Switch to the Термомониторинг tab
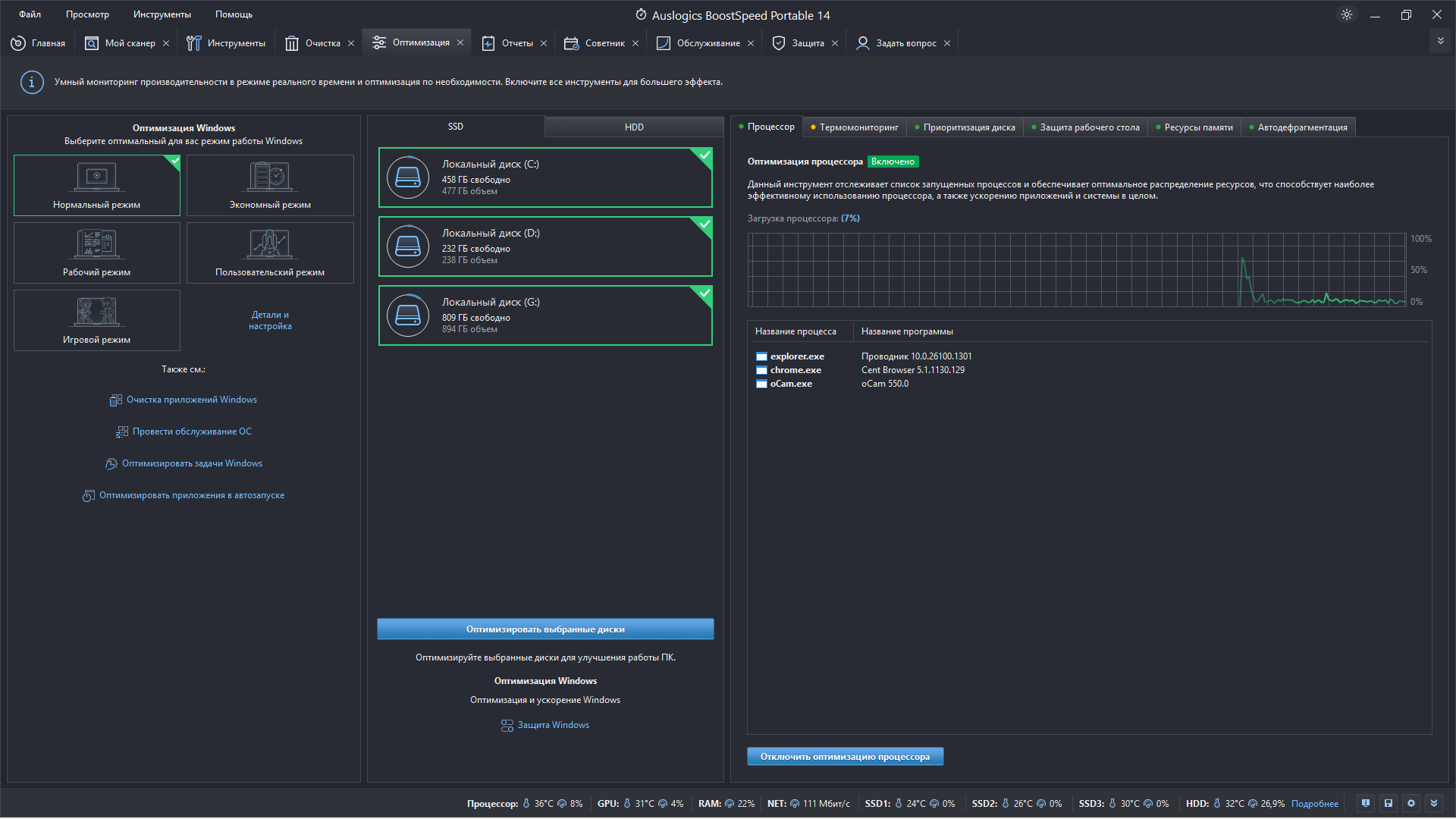This screenshot has width=1456, height=819. coord(855,127)
